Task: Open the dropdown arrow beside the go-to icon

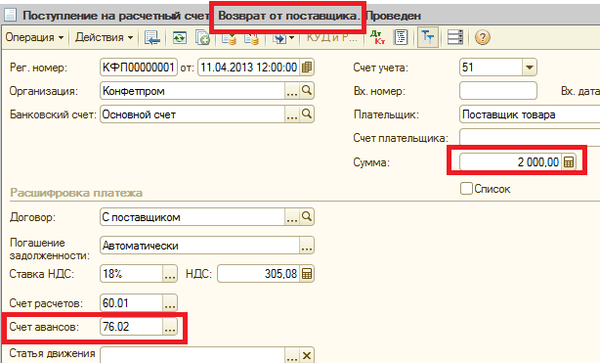Action: [x=292, y=37]
